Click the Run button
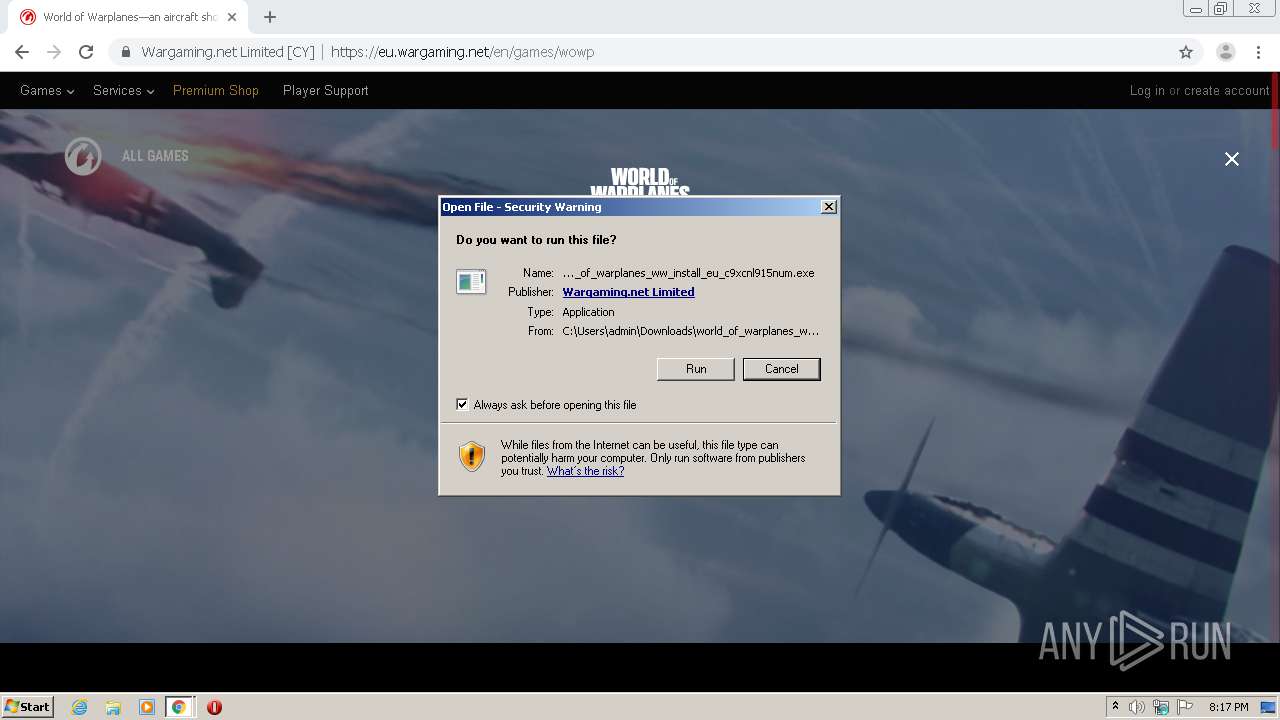Image resolution: width=1280 pixels, height=720 pixels. 696,369
